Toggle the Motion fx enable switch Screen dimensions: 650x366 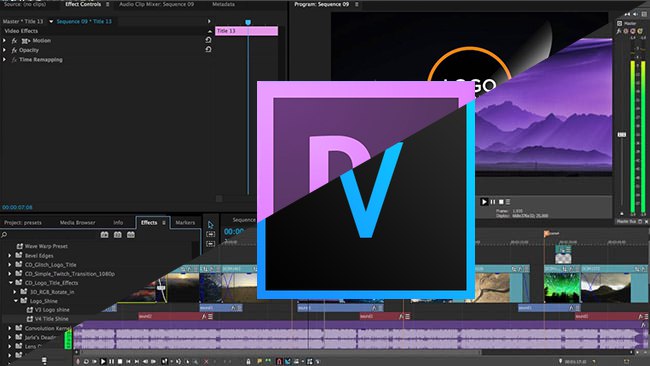coord(14,41)
